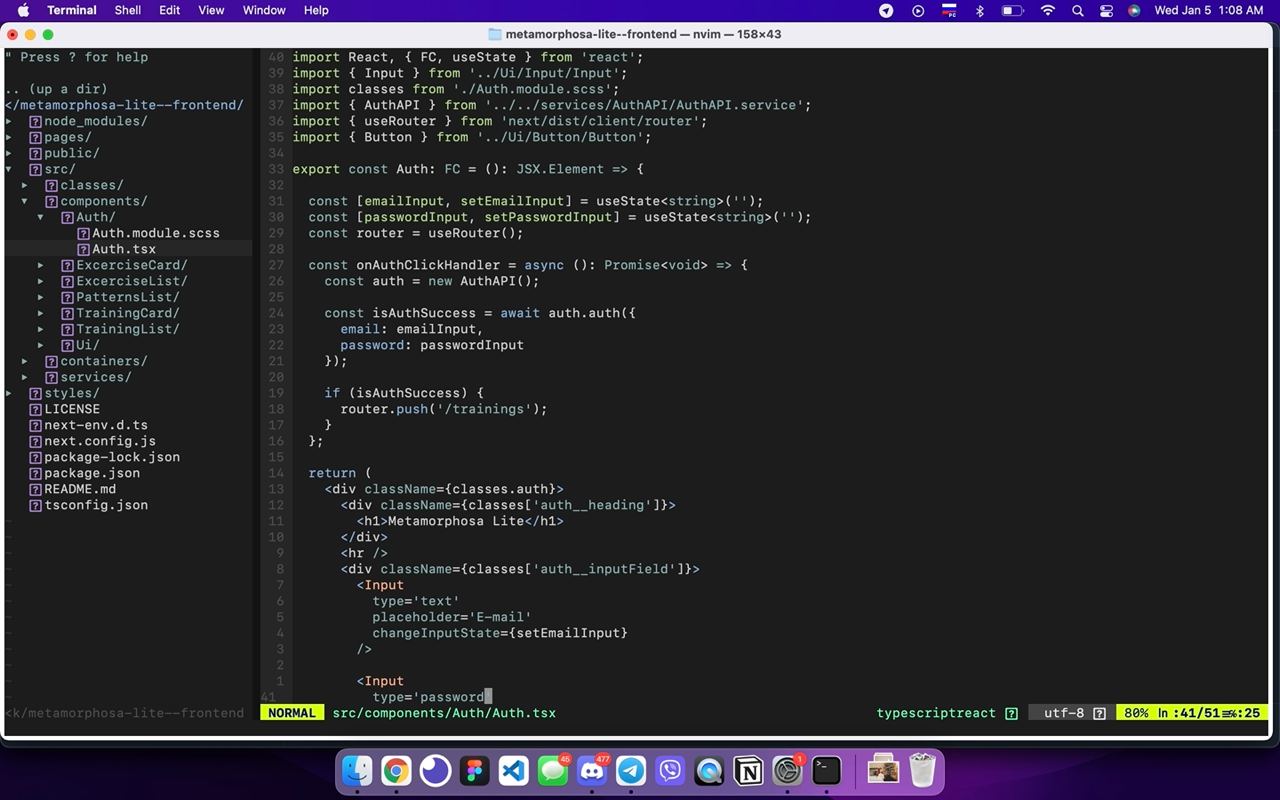Activate Siri from menu bar

[1134, 10]
